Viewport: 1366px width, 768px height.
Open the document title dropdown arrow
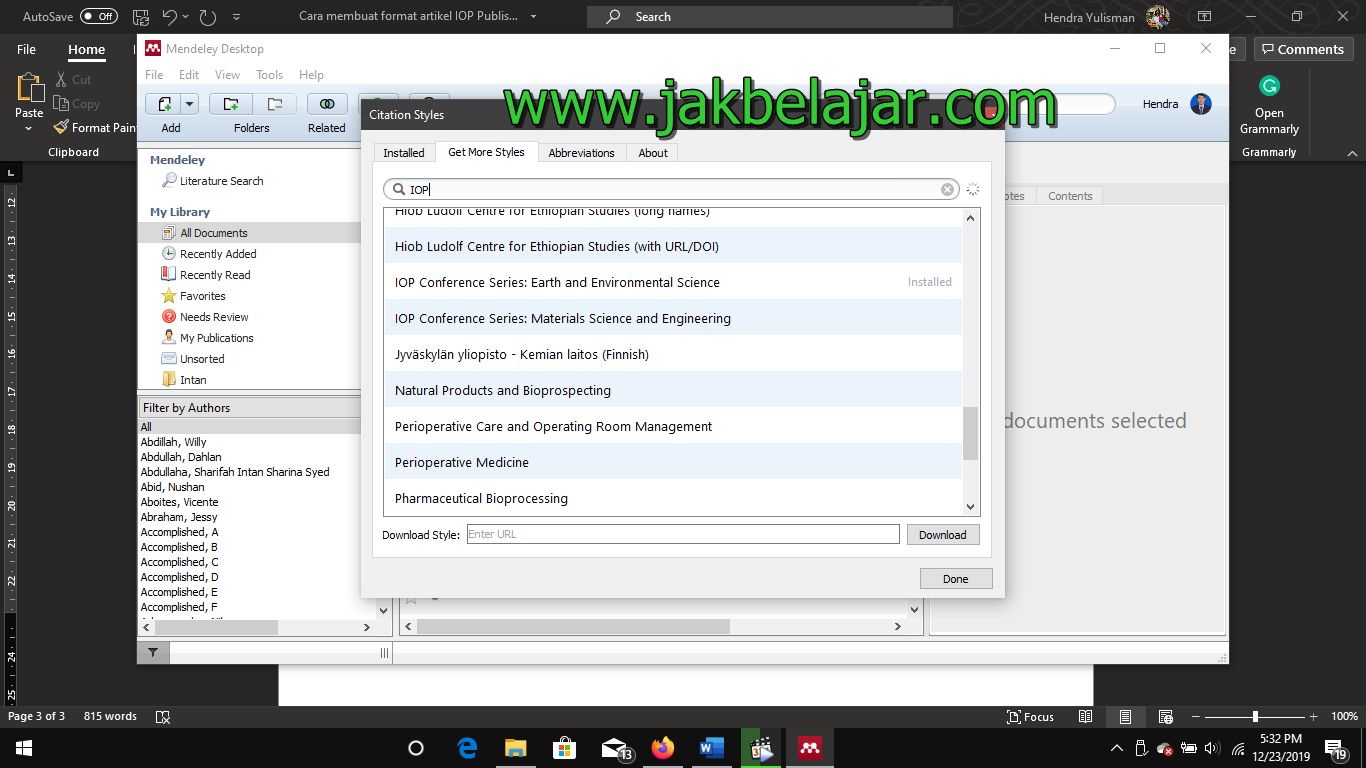pos(533,17)
